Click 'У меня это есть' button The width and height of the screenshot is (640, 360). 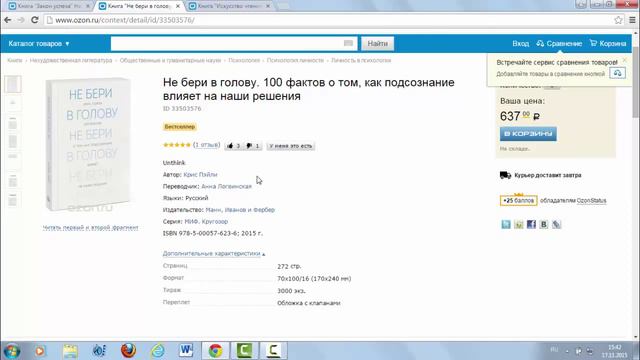[x=291, y=146]
